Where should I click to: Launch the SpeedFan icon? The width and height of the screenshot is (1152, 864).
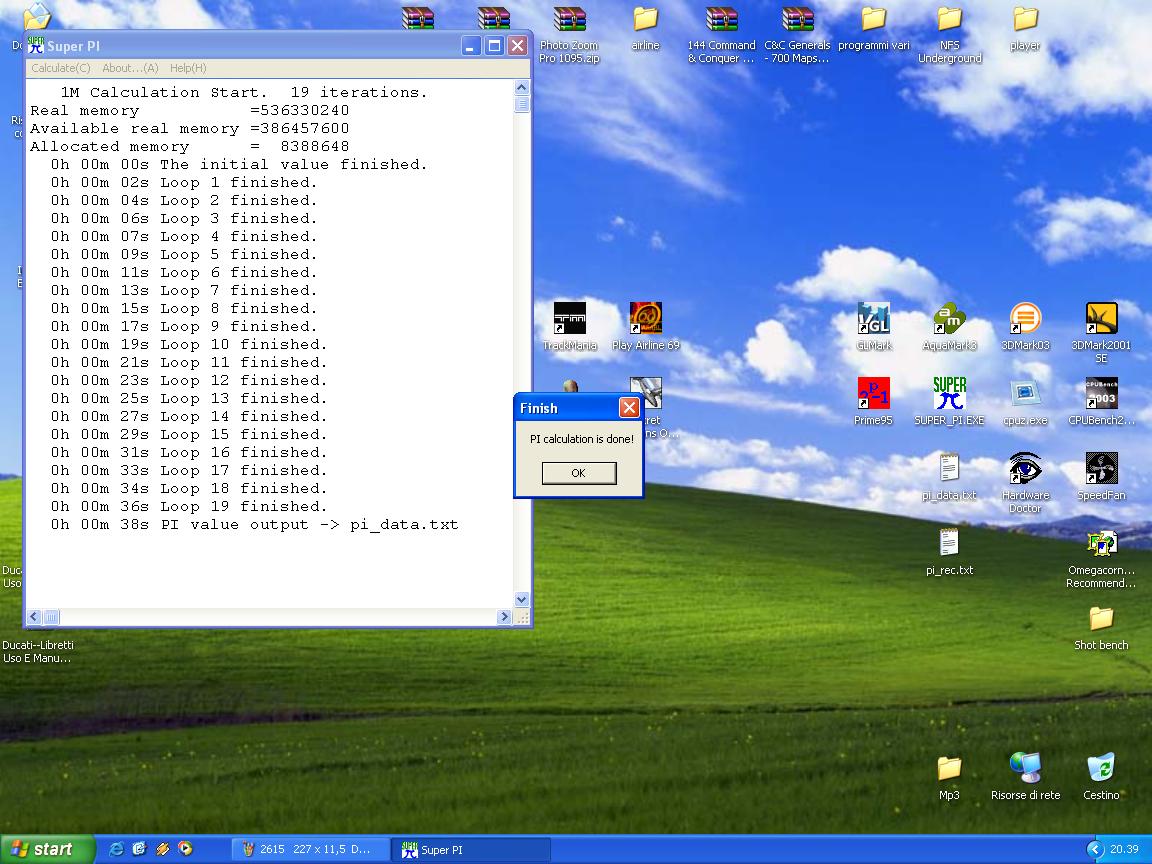pyautogui.click(x=1101, y=476)
